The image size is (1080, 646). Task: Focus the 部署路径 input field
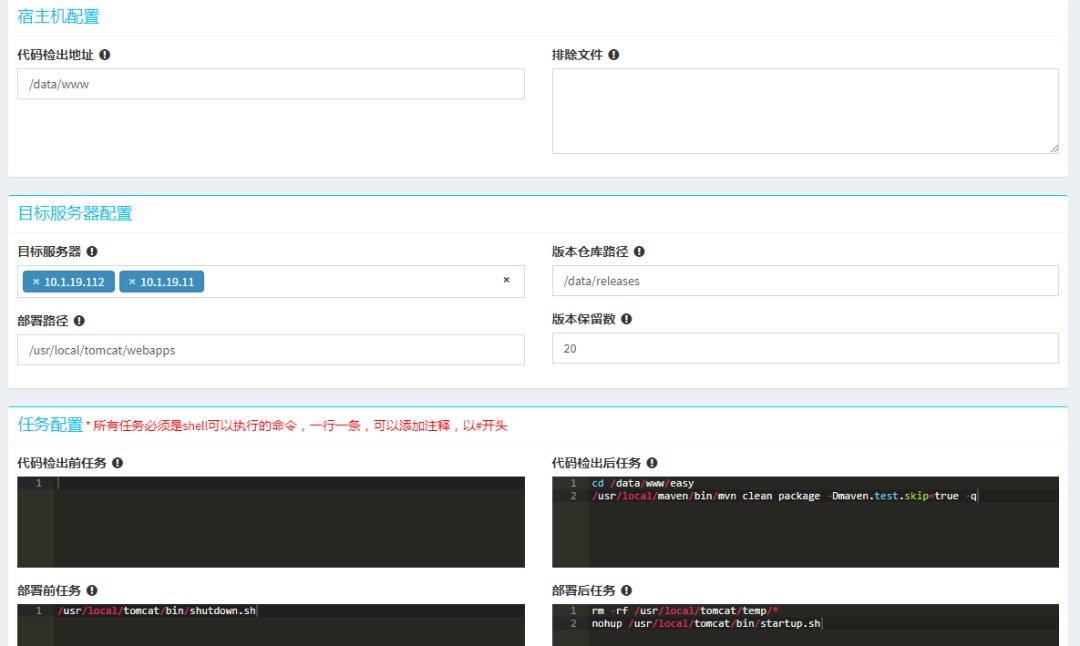point(271,350)
